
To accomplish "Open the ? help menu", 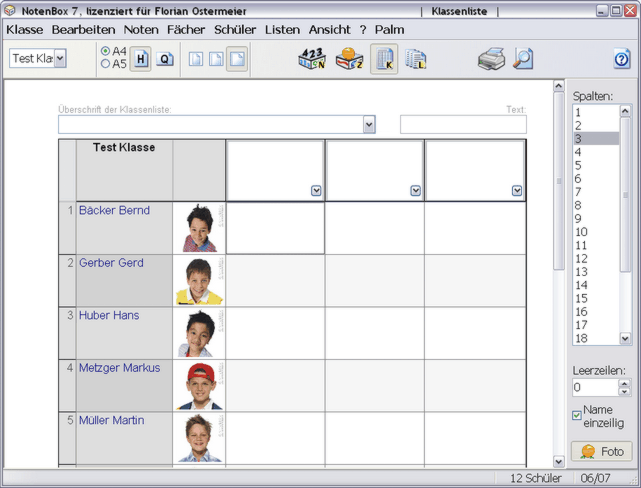I will pyautogui.click(x=363, y=30).
